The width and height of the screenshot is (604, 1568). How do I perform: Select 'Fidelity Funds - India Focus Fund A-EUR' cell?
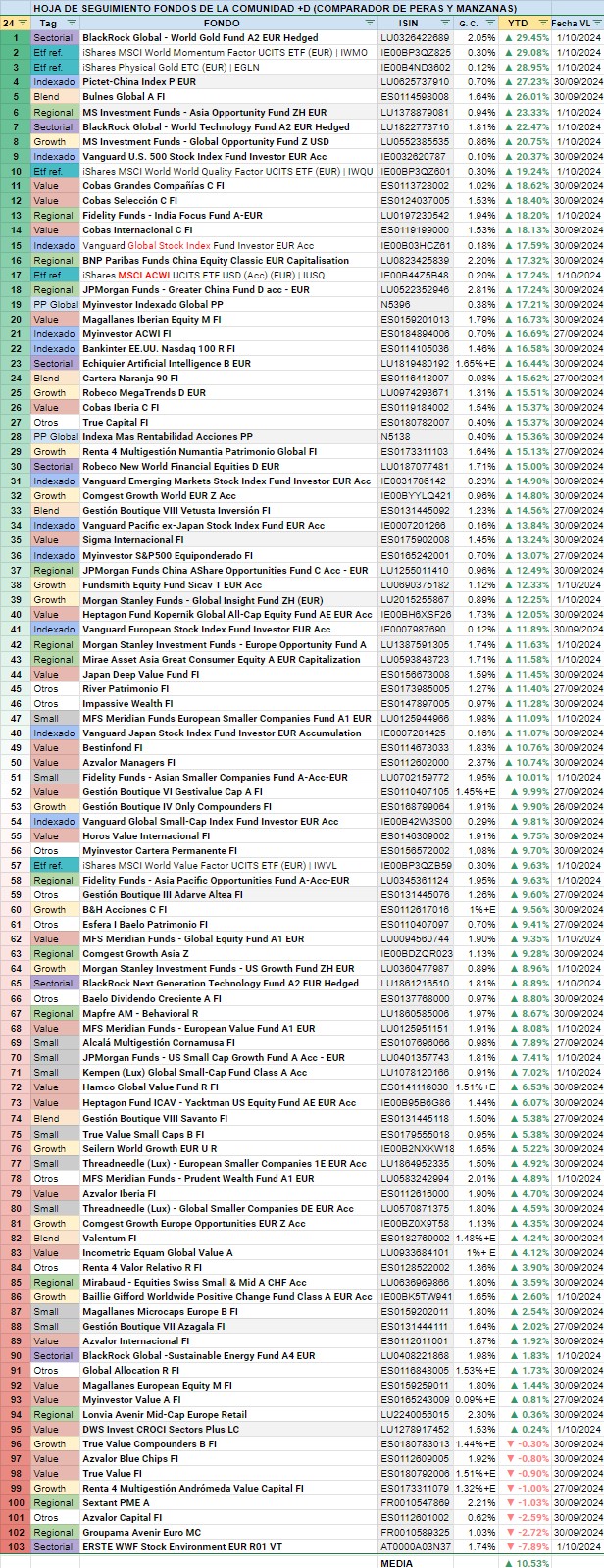tap(227, 215)
